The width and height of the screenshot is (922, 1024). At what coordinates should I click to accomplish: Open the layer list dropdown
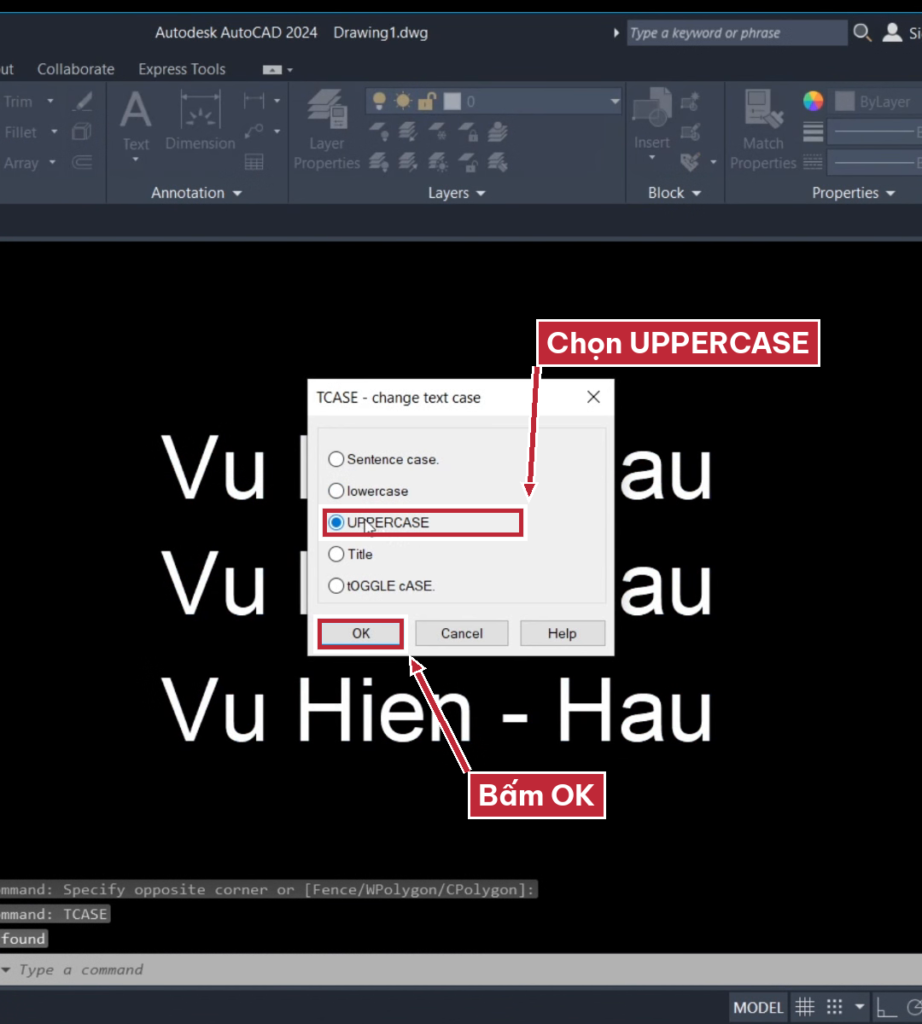click(614, 101)
